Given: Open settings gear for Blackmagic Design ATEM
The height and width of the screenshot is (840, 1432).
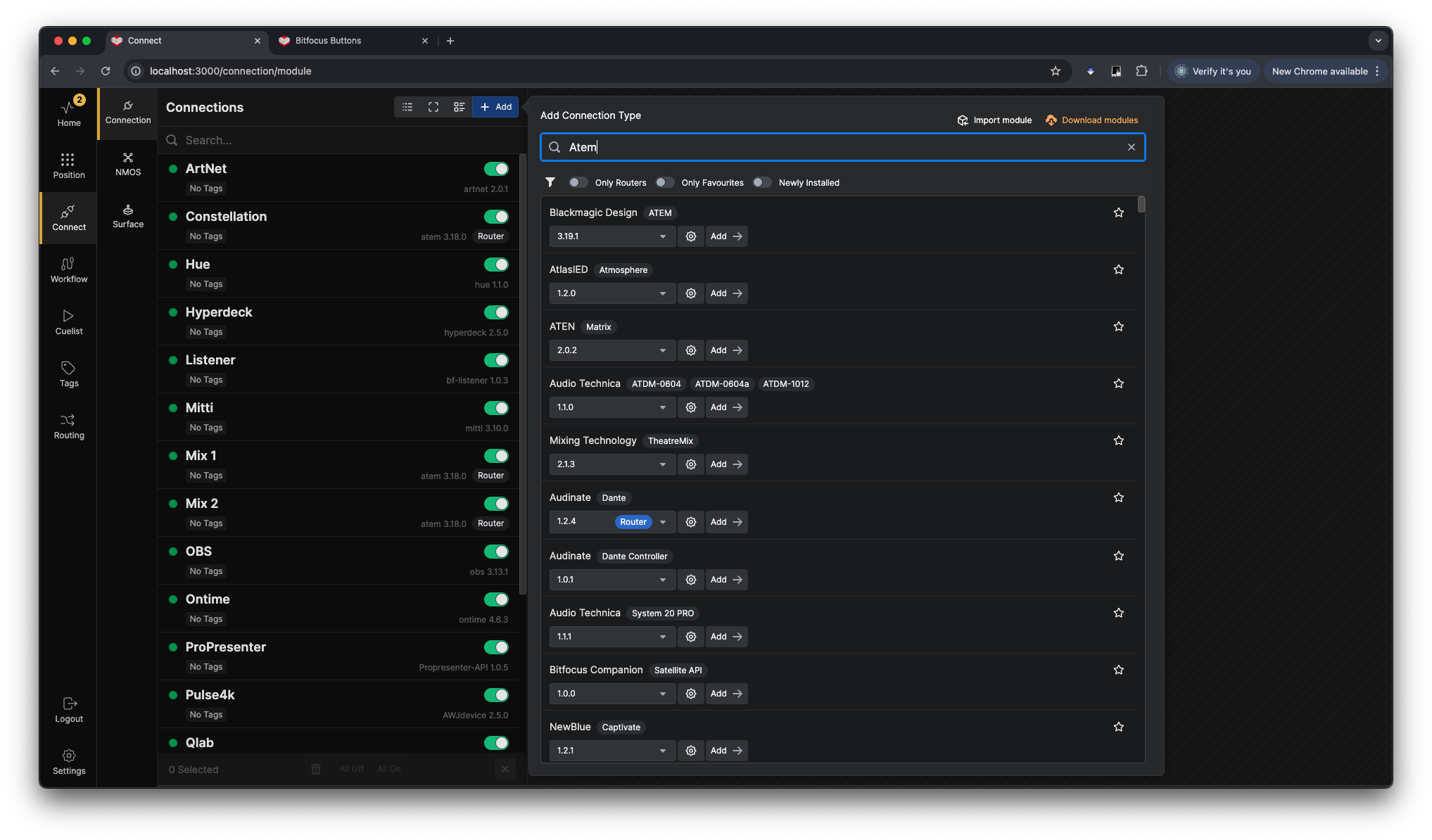Looking at the screenshot, I should click(x=691, y=236).
